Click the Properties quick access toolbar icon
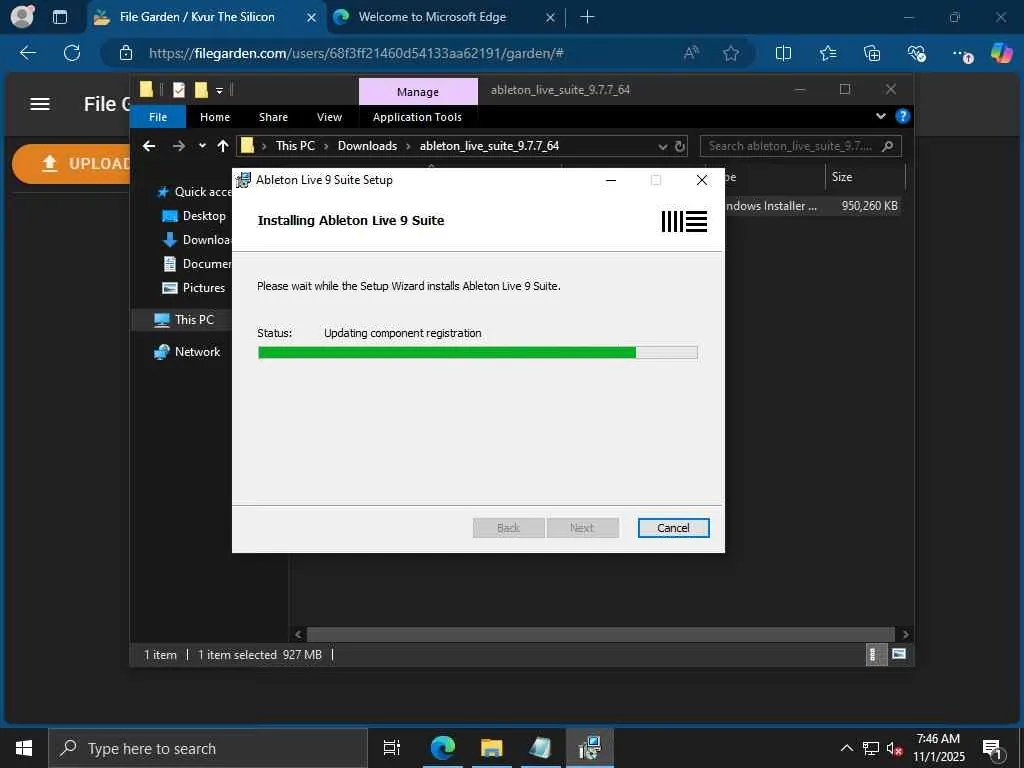1024x768 pixels. point(179,89)
